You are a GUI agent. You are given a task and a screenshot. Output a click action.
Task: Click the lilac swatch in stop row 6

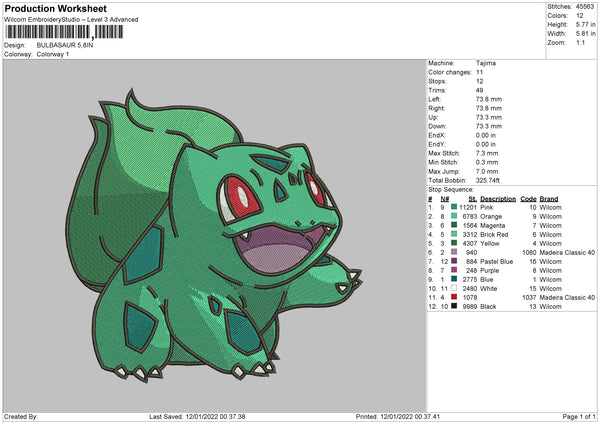pyautogui.click(x=454, y=252)
